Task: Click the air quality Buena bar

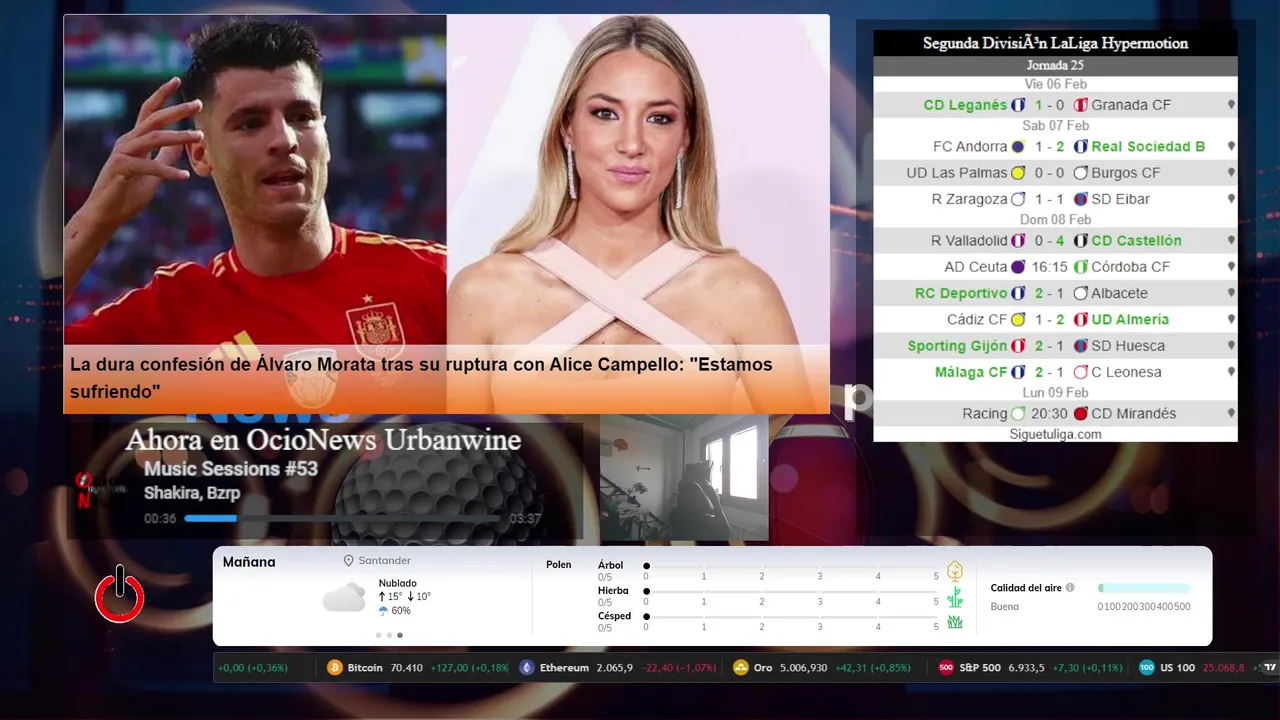Action: point(1144,588)
